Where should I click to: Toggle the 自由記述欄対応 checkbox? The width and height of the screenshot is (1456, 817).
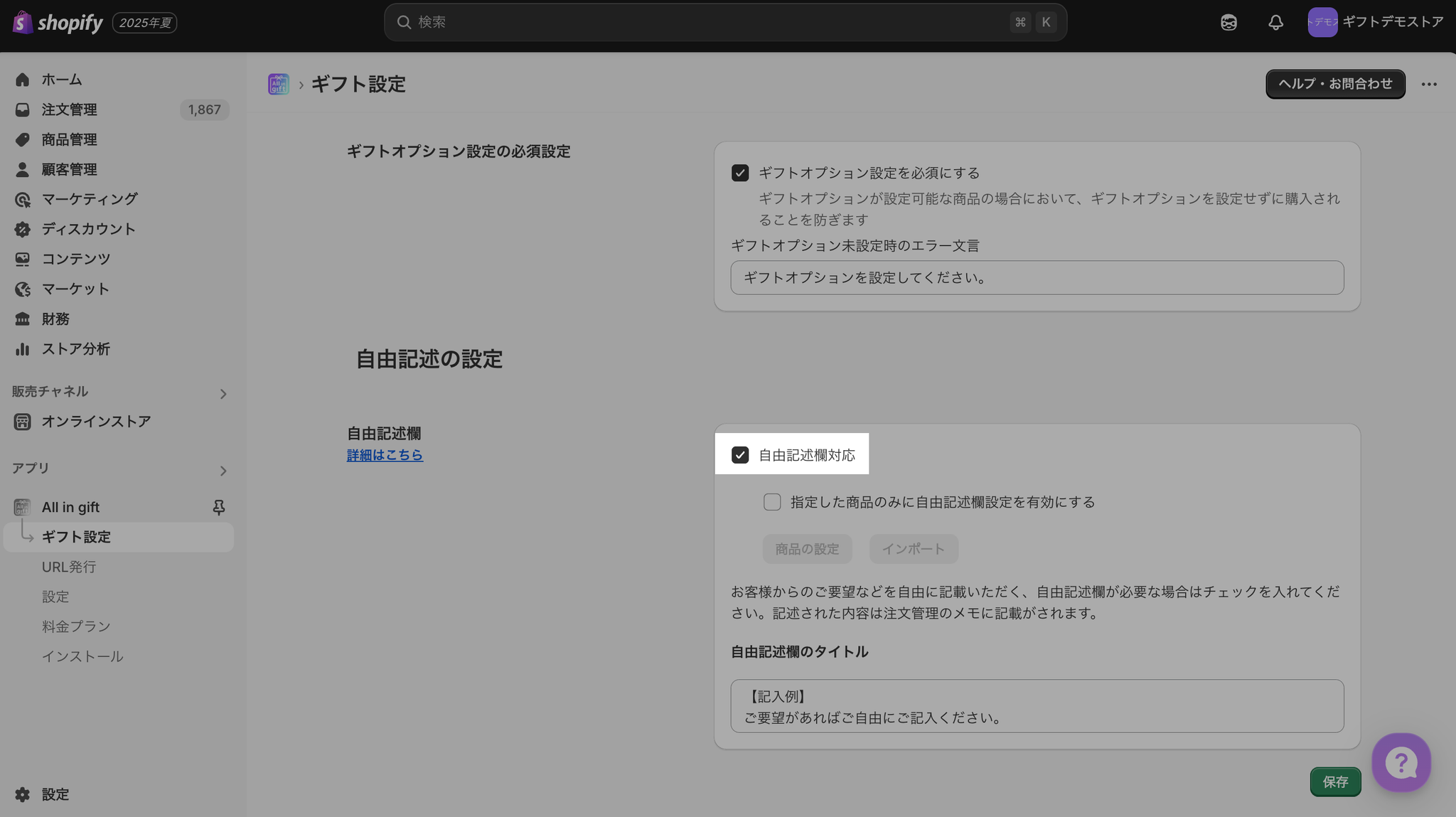click(740, 455)
